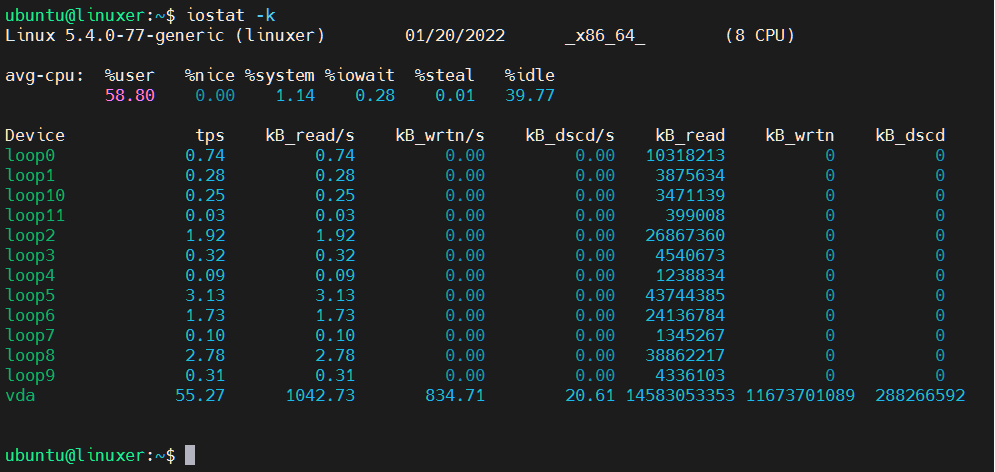Click loop7 kB_read value 1345267

coord(690,336)
